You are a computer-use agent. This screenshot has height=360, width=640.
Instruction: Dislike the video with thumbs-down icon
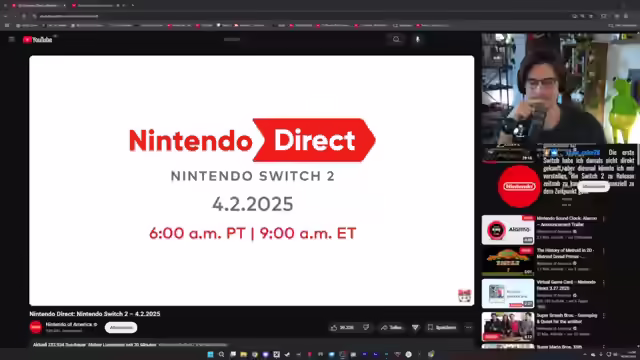[366, 327]
